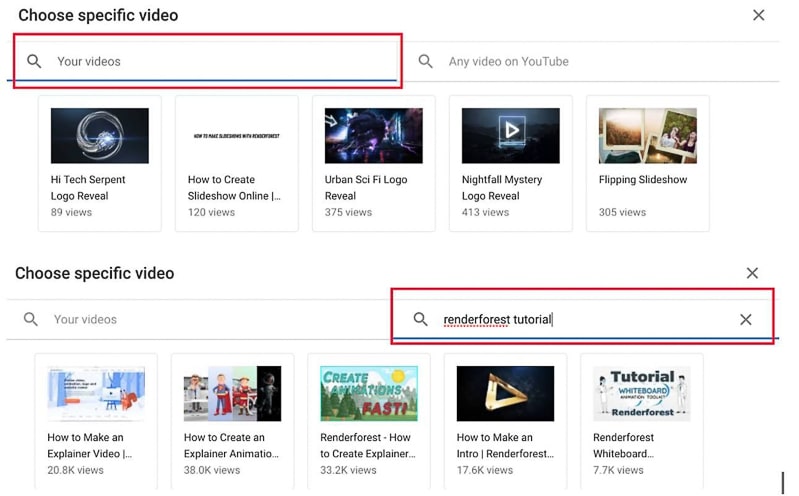Click the '38.0K views' count
The image size is (799, 496).
tap(212, 471)
